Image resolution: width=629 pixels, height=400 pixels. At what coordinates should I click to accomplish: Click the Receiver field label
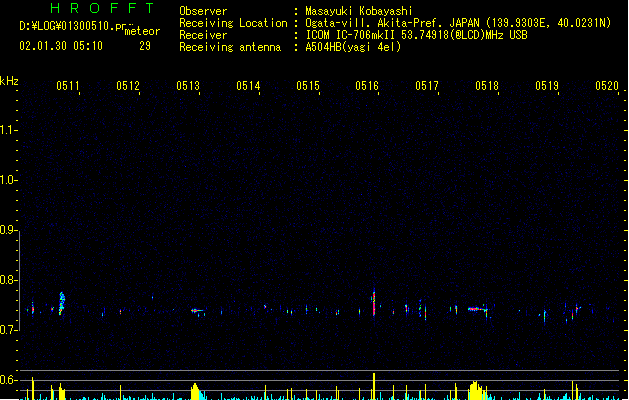click(x=203, y=35)
